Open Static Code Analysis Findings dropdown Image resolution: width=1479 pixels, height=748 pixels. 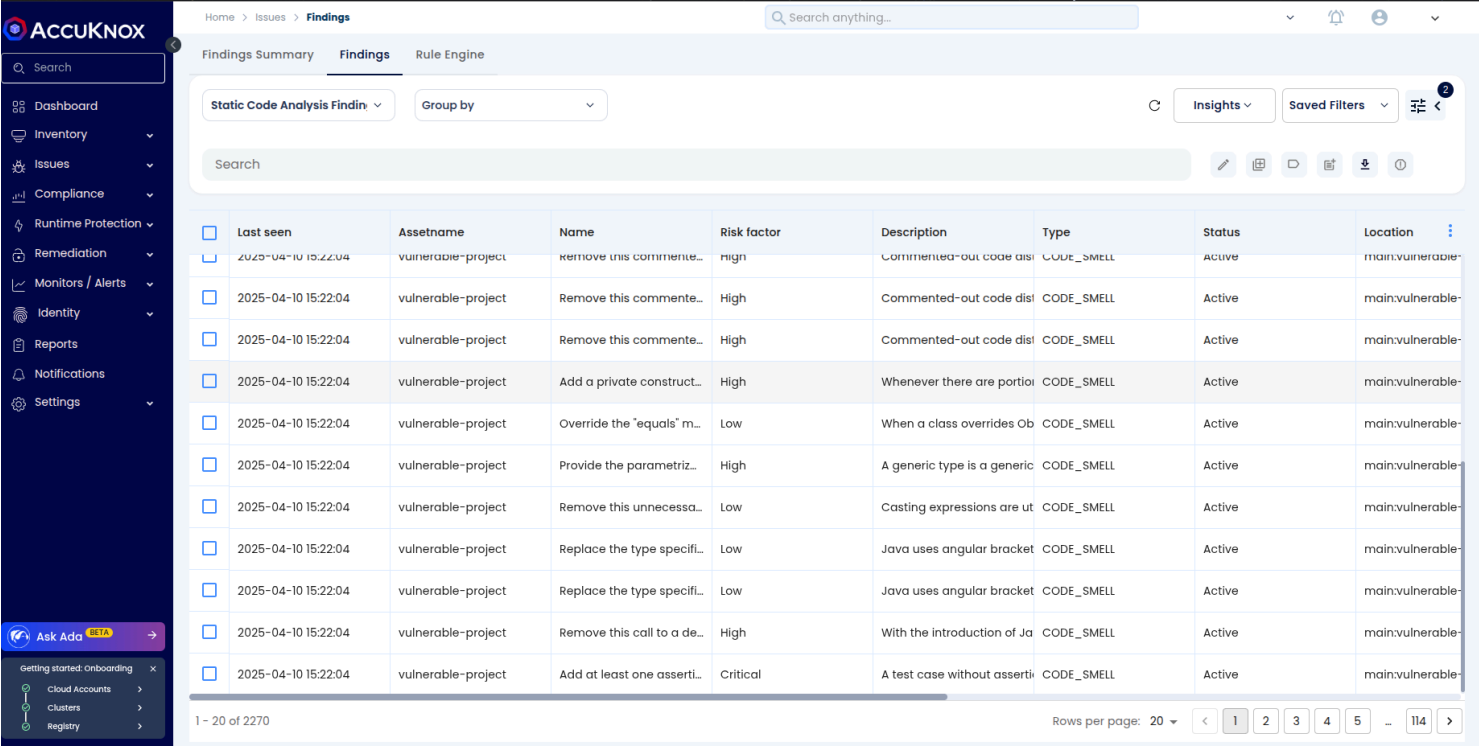(298, 105)
